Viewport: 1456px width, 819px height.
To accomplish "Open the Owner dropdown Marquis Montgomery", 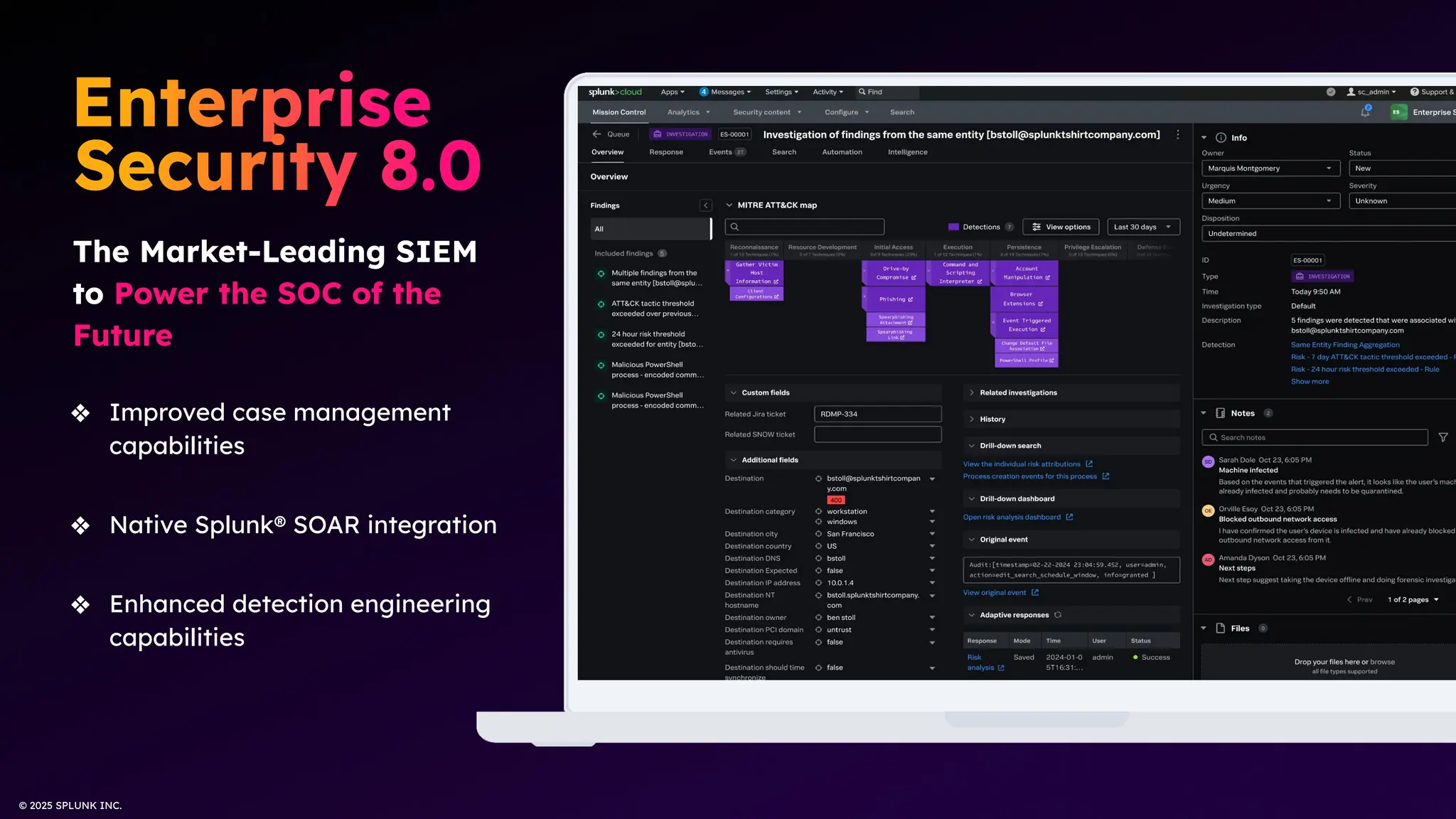I will pyautogui.click(x=1270, y=168).
